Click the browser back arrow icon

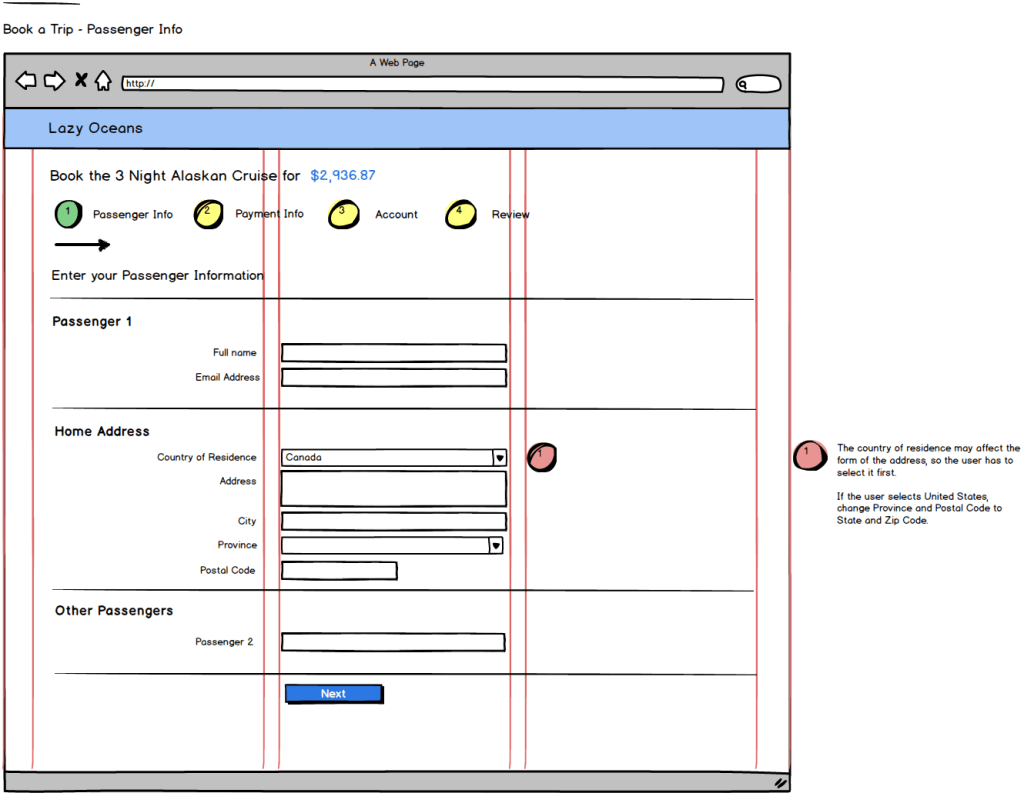click(x=26, y=81)
